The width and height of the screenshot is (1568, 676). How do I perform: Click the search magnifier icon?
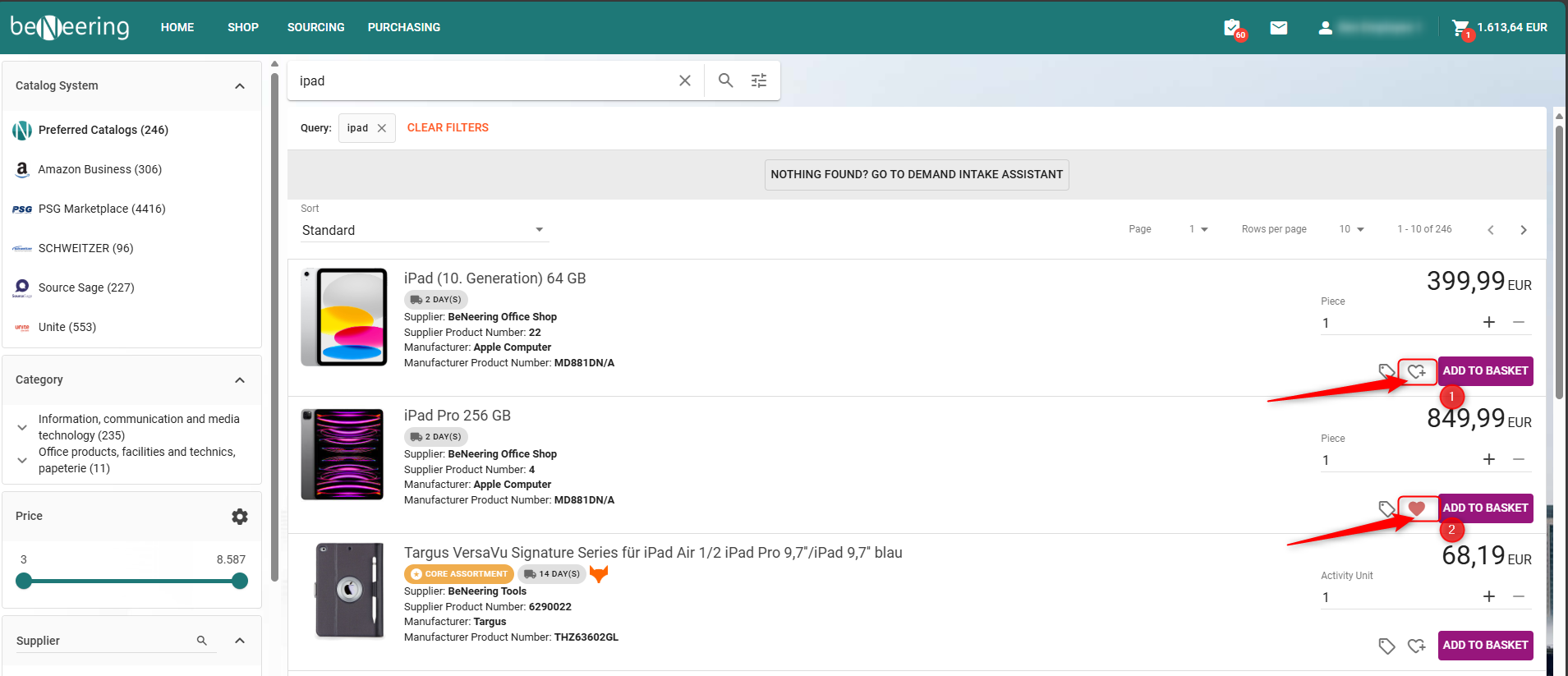click(x=725, y=80)
